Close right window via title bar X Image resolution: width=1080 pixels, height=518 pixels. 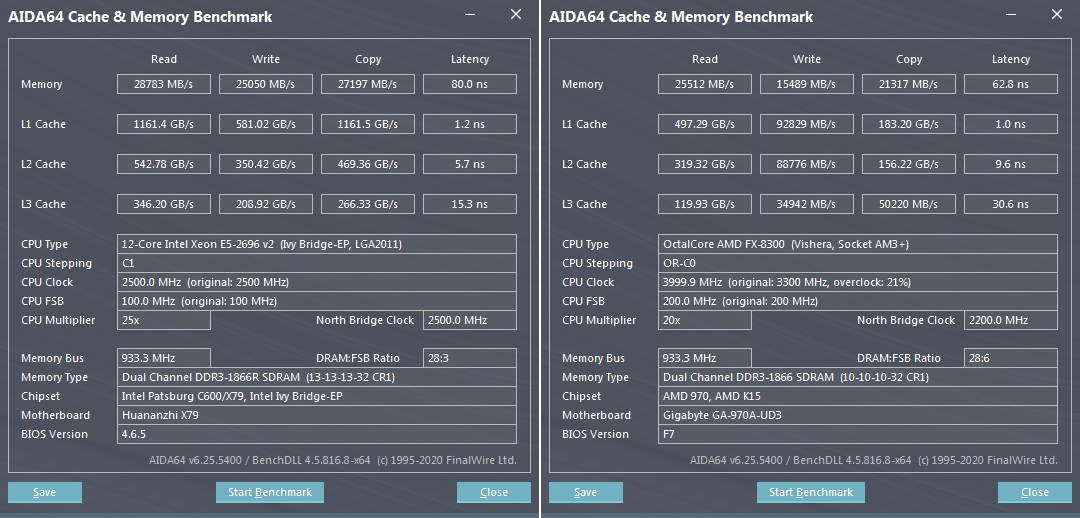pyautogui.click(x=1057, y=15)
